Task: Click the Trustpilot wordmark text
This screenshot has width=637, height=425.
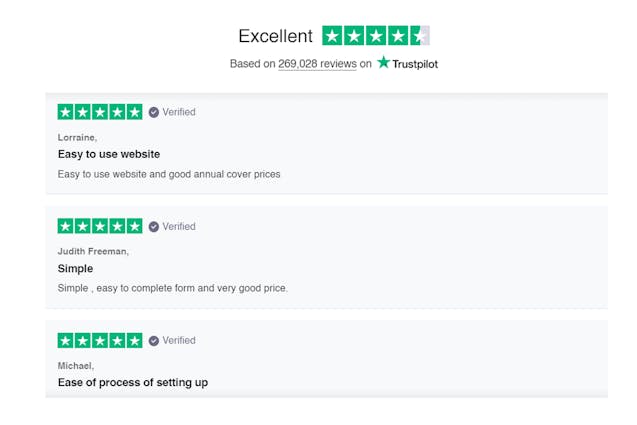Action: (x=415, y=64)
